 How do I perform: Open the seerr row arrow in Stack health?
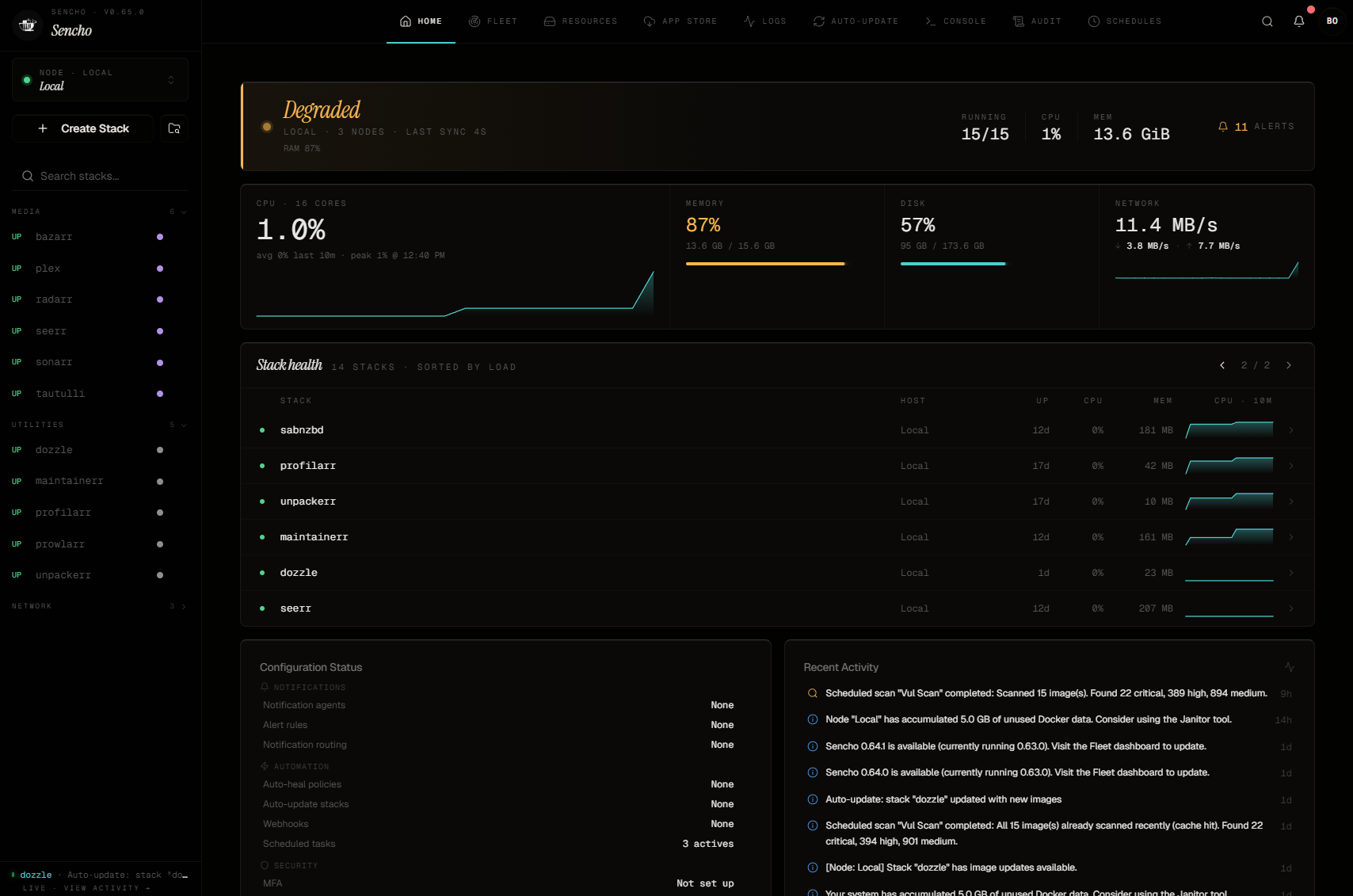(x=1291, y=608)
